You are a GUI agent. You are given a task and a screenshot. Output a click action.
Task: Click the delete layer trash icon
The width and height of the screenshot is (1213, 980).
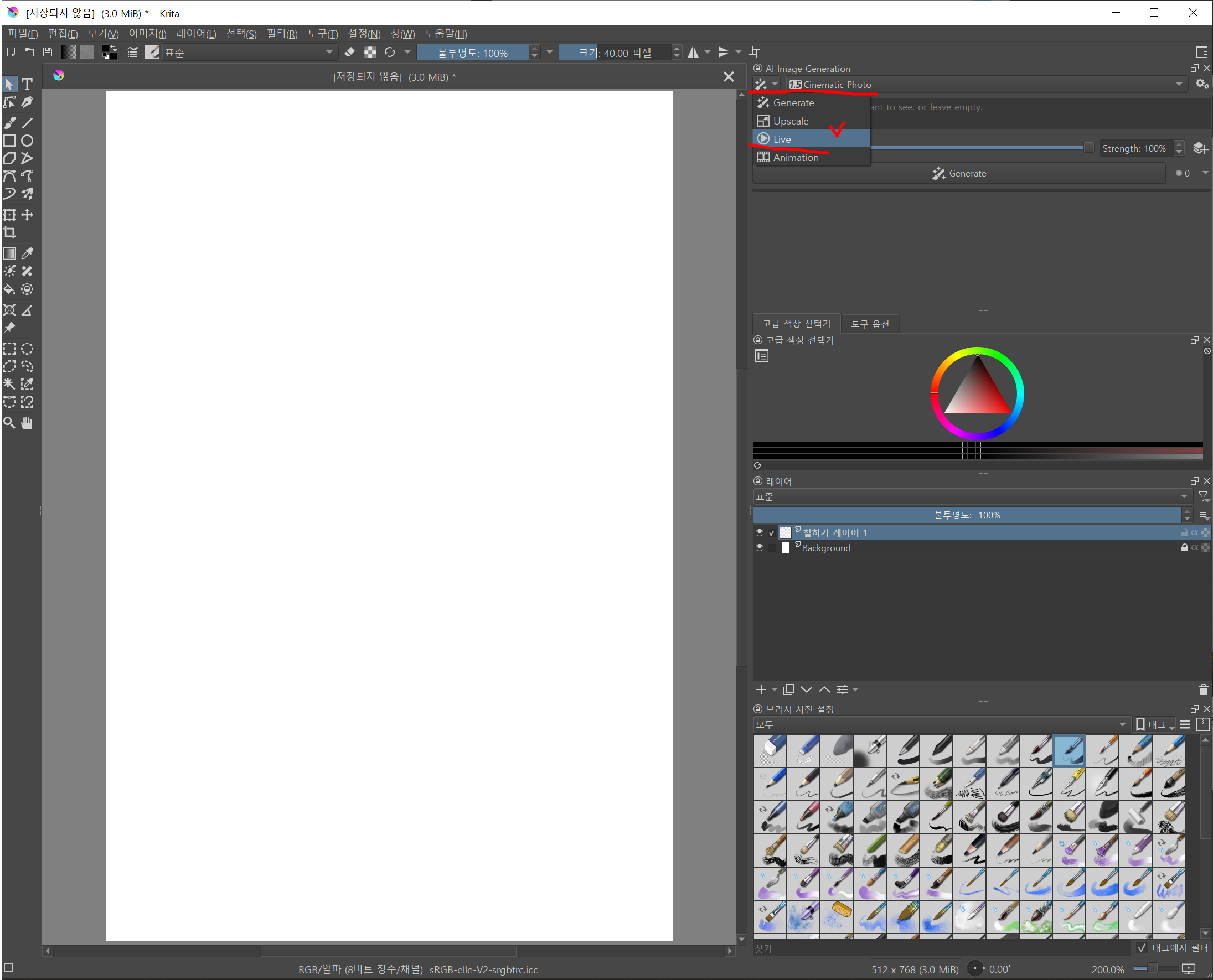coord(1203,689)
